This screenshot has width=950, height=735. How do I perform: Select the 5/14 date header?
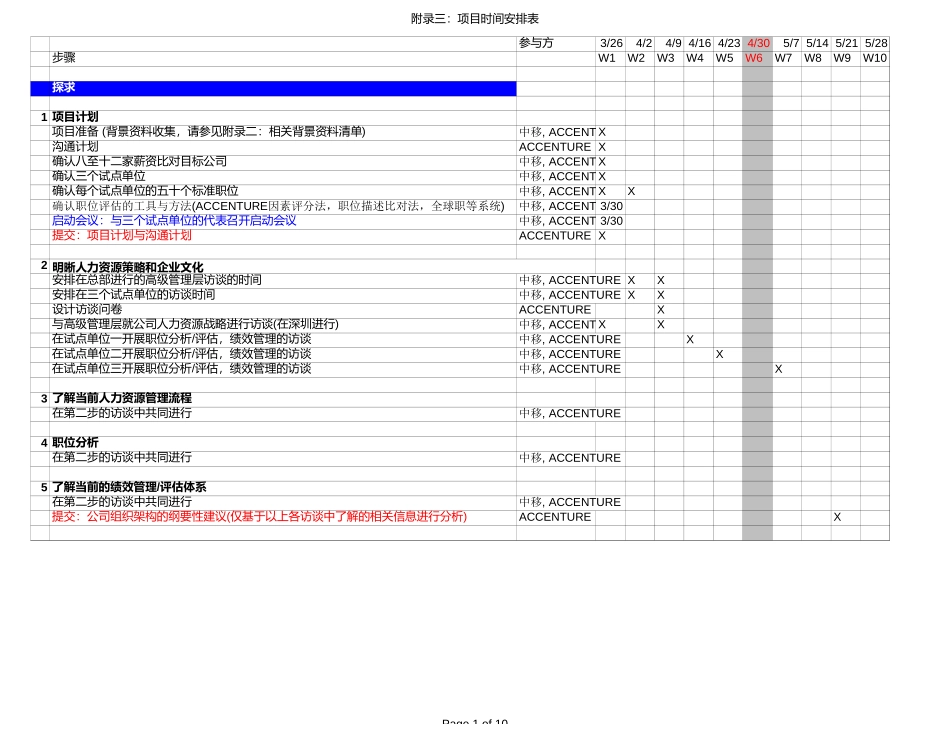817,43
